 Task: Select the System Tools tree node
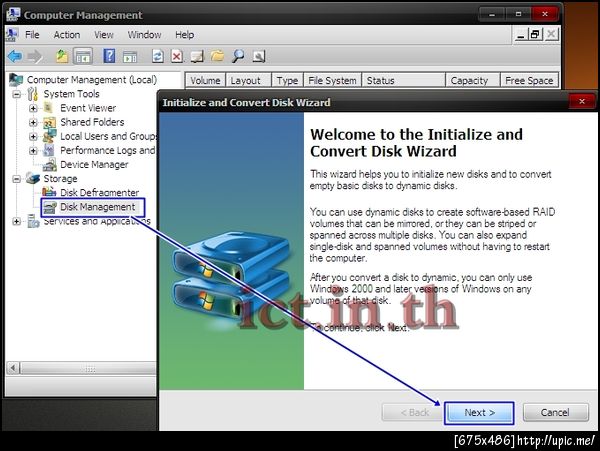click(x=71, y=94)
